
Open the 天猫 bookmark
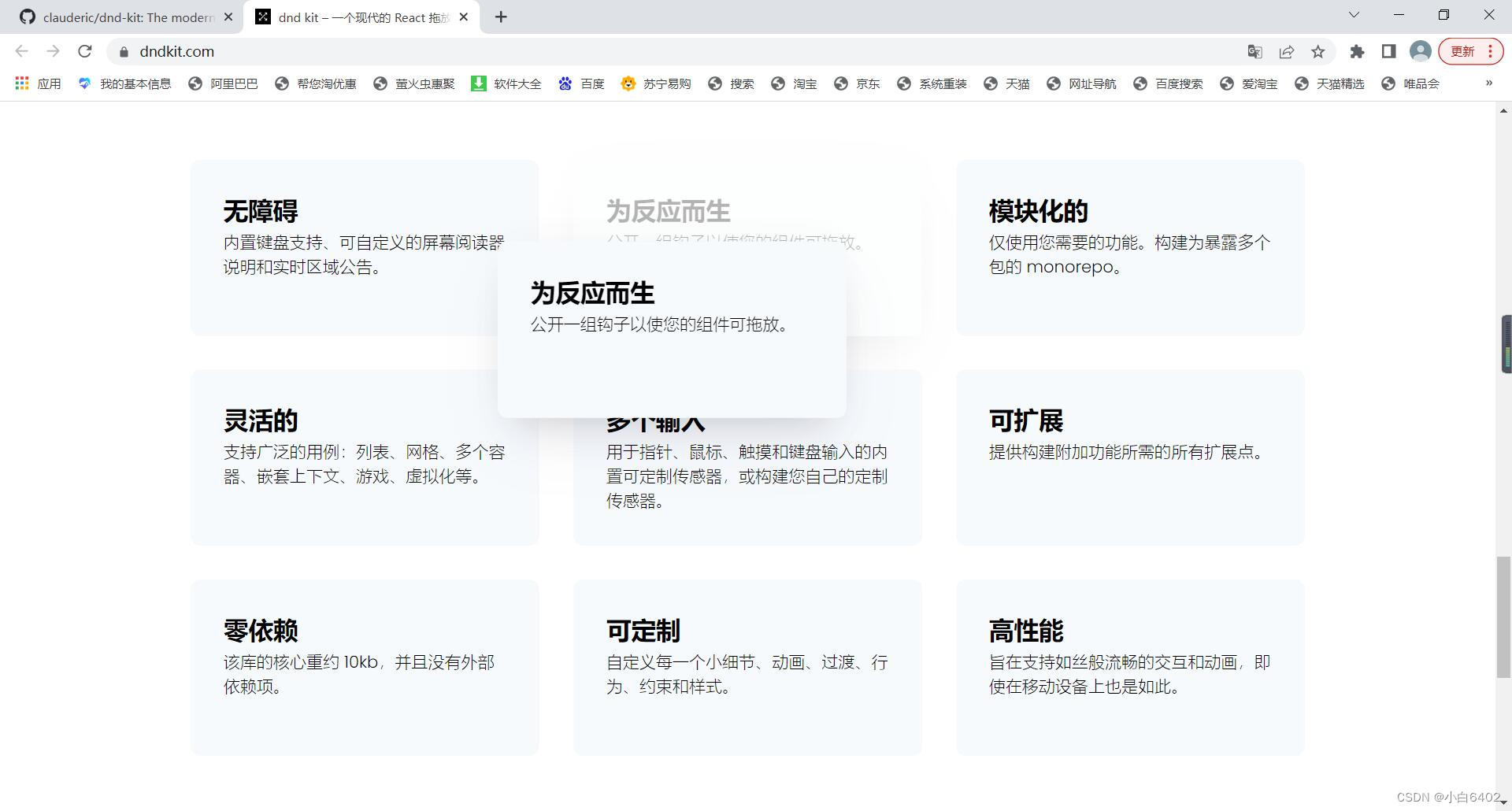[1006, 83]
